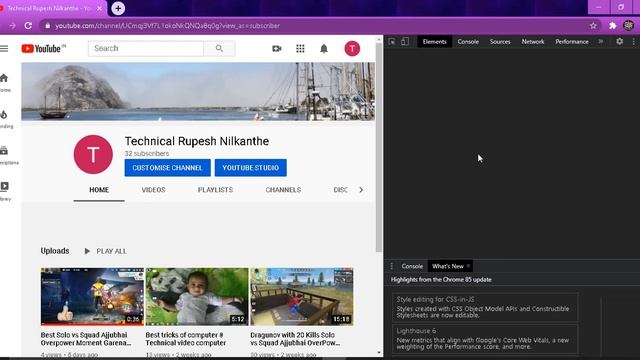Select the channel HOME tab
Viewport: 640px width, 360px height.
99,190
